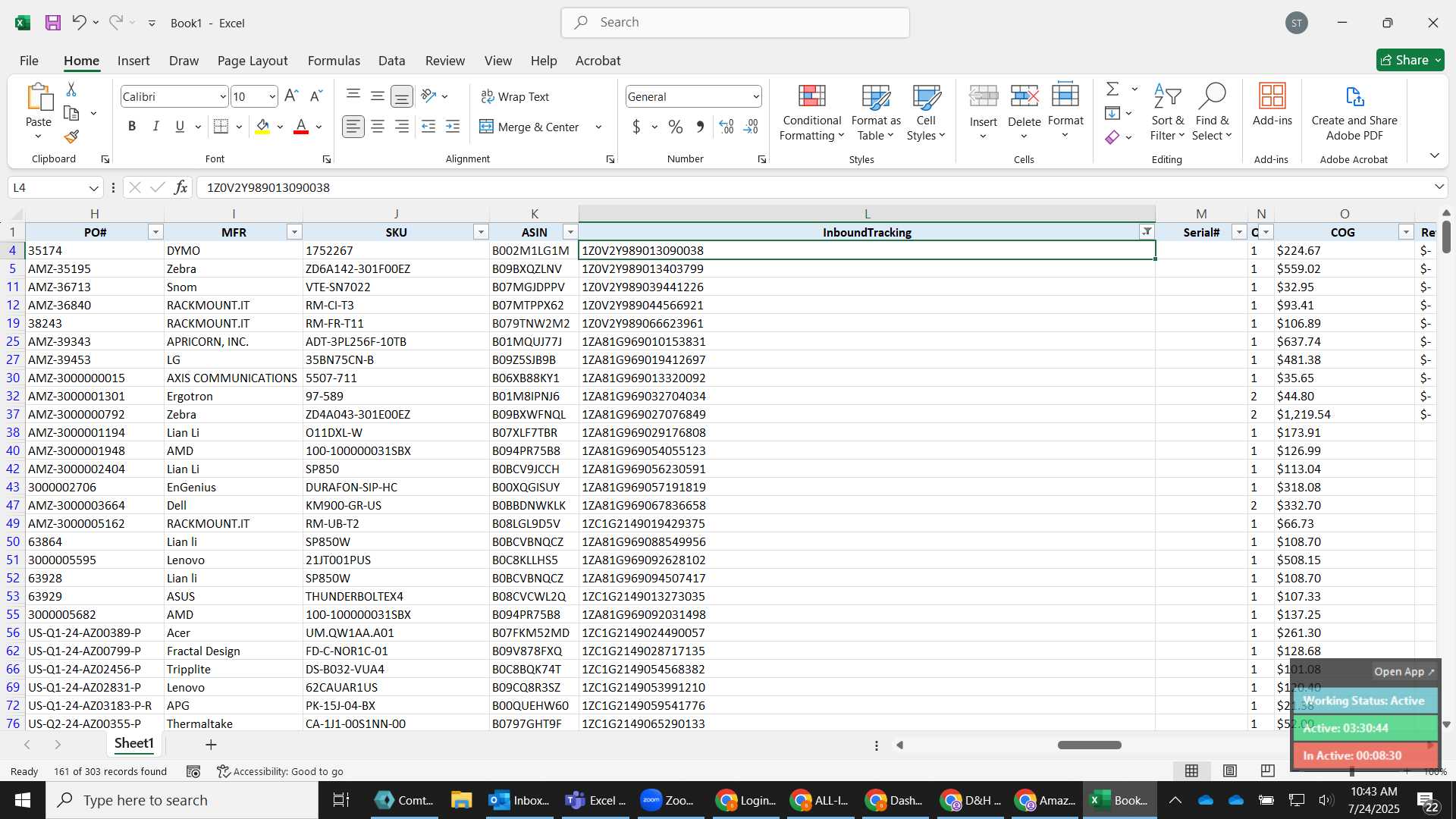This screenshot has width=1456, height=819.
Task: Apply Comma Style format
Action: 699,127
